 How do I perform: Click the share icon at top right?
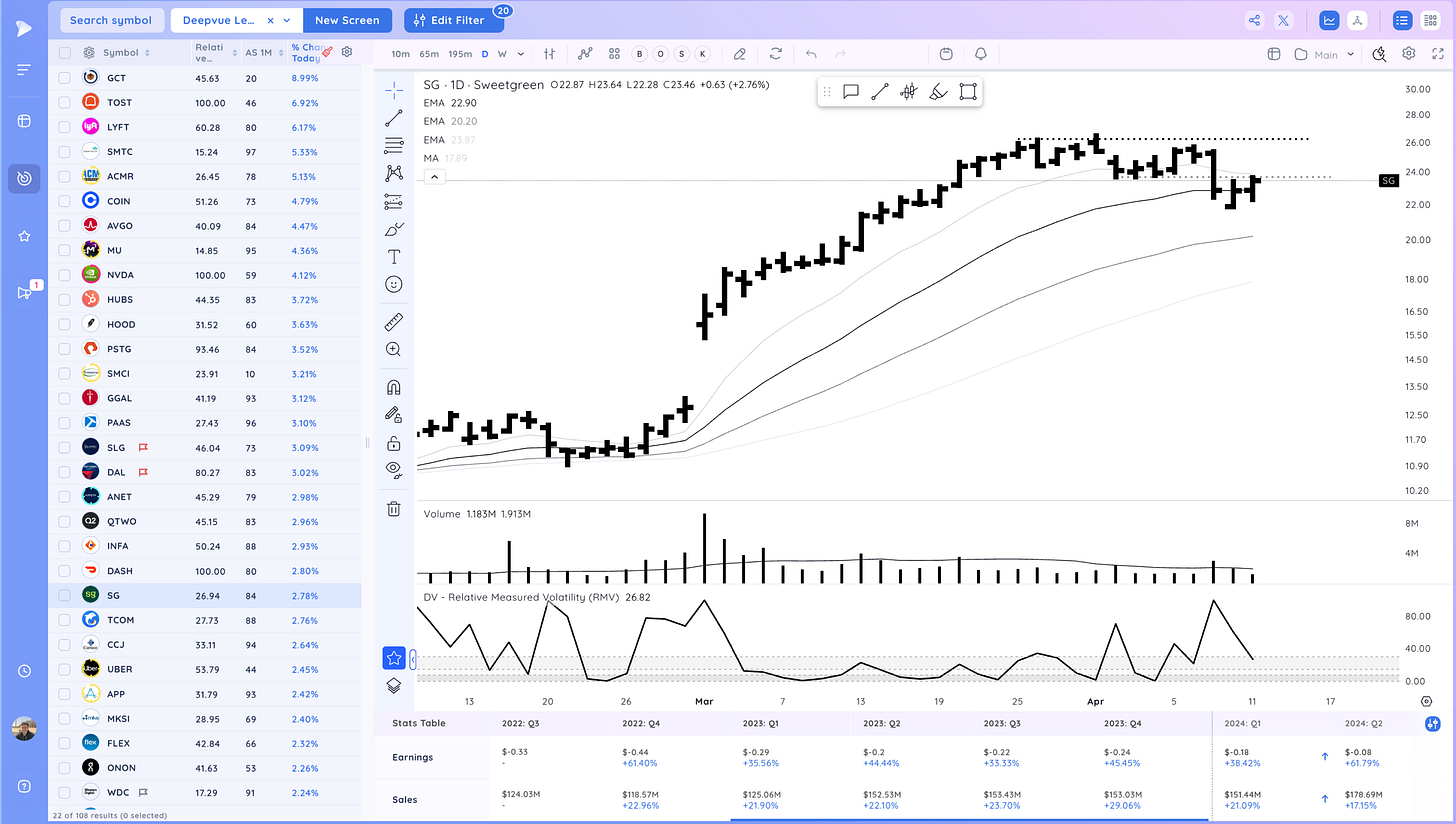click(1254, 20)
